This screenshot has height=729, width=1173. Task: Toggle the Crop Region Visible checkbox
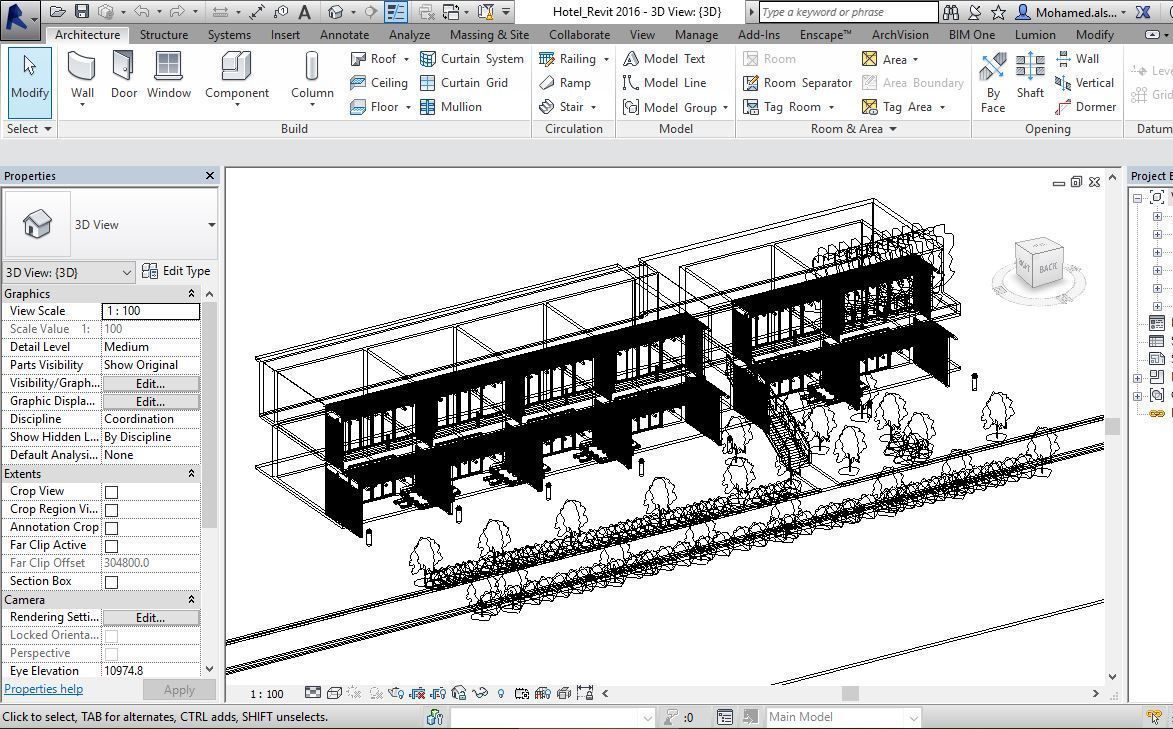pyautogui.click(x=111, y=510)
